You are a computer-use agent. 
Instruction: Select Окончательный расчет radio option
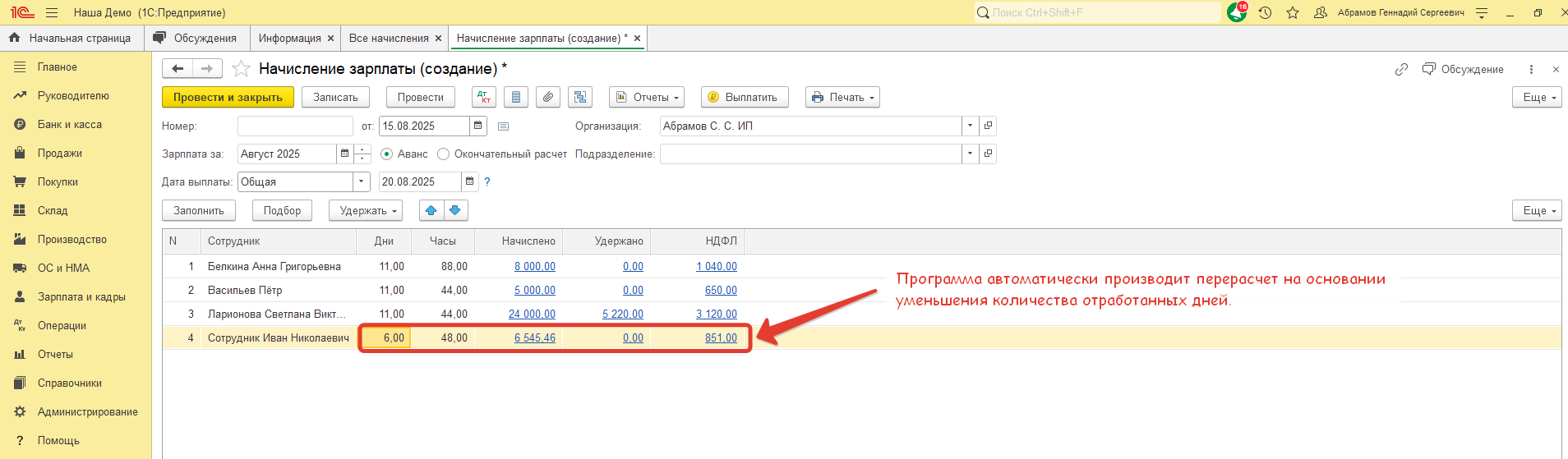click(x=444, y=154)
